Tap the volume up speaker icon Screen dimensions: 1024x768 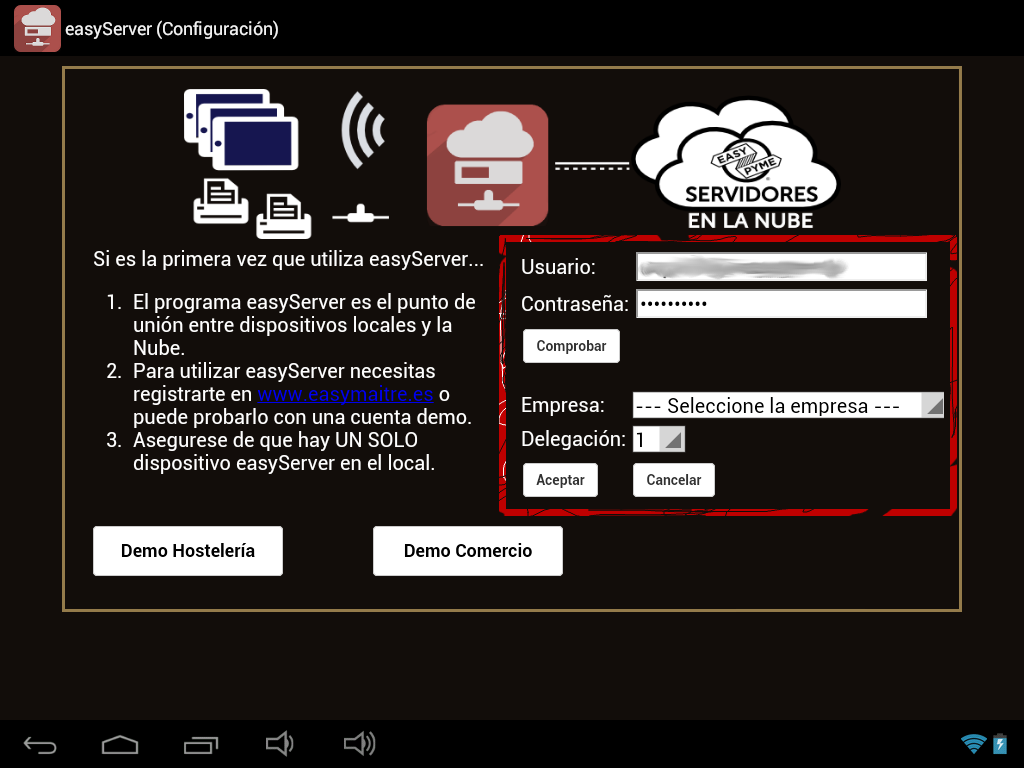(360, 744)
